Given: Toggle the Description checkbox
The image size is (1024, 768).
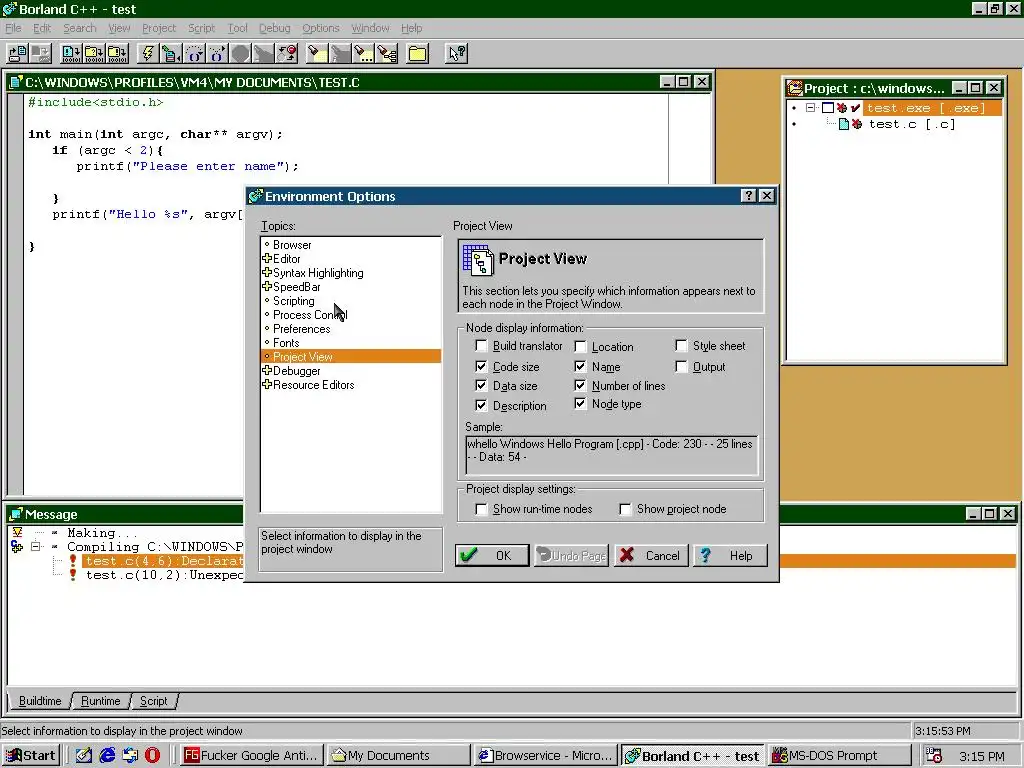Looking at the screenshot, I should tap(481, 406).
